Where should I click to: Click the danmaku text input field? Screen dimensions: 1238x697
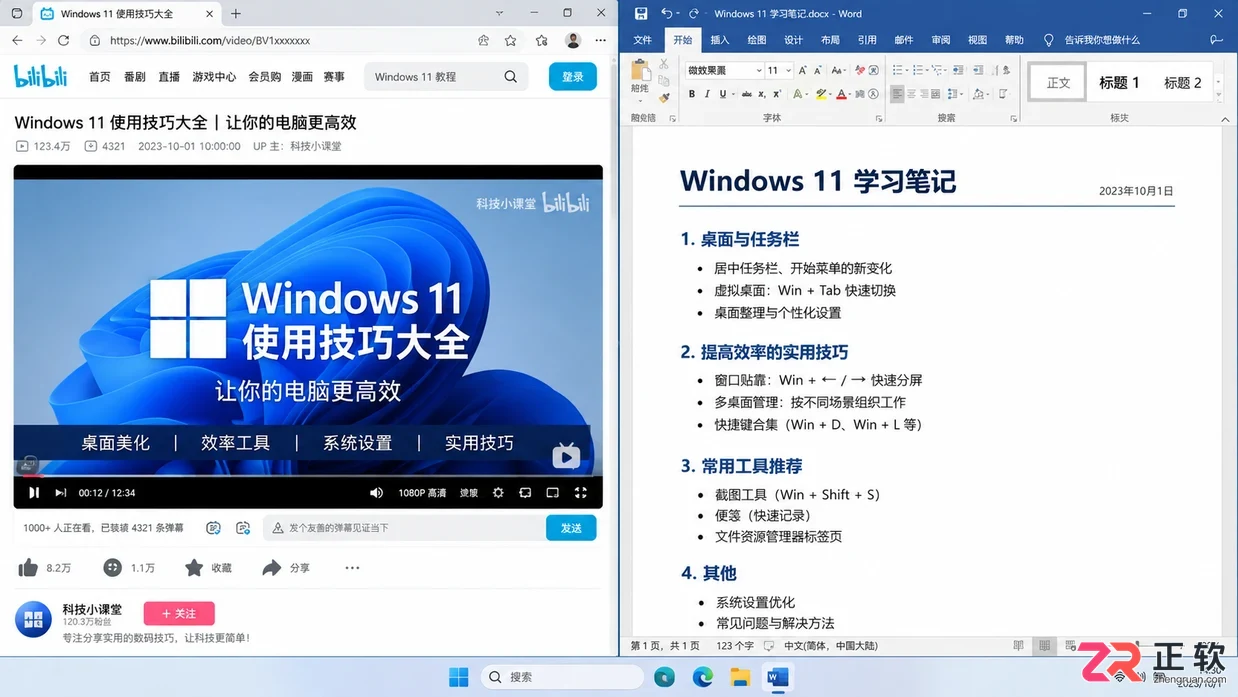coord(405,528)
